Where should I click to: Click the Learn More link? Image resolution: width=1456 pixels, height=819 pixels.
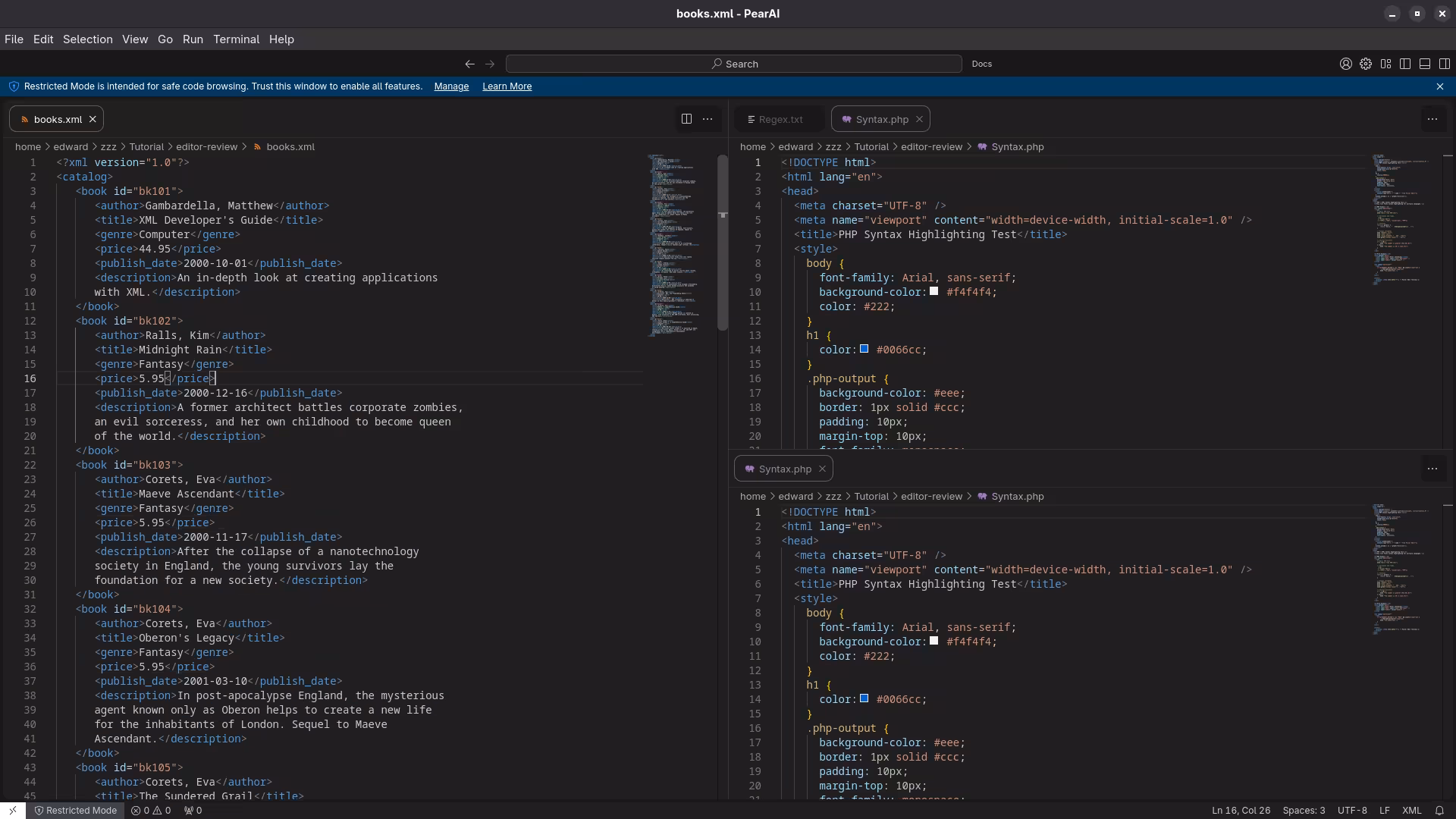tap(507, 86)
